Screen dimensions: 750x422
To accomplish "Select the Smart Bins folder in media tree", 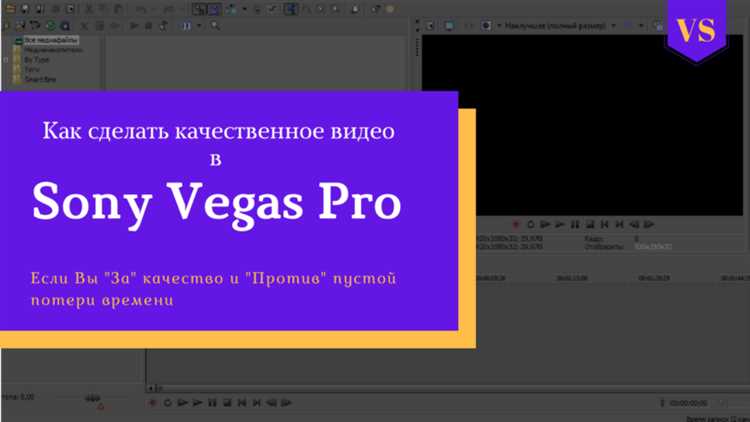I will [41, 77].
